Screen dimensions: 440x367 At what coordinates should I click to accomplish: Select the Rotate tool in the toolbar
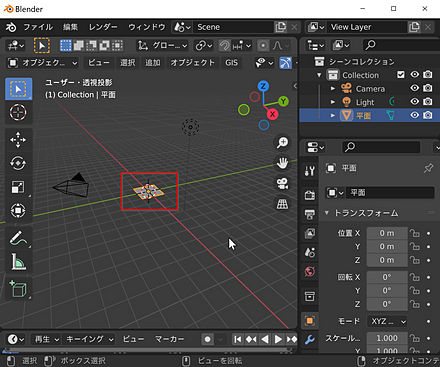click(x=18, y=163)
